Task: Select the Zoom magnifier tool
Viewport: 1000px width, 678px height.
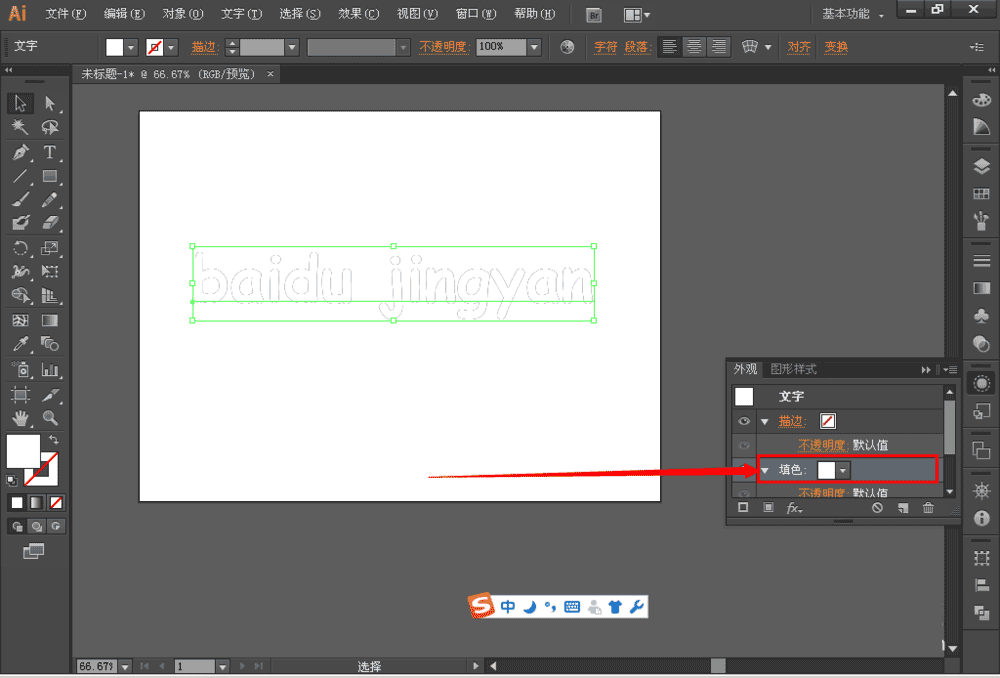Action: (49, 418)
